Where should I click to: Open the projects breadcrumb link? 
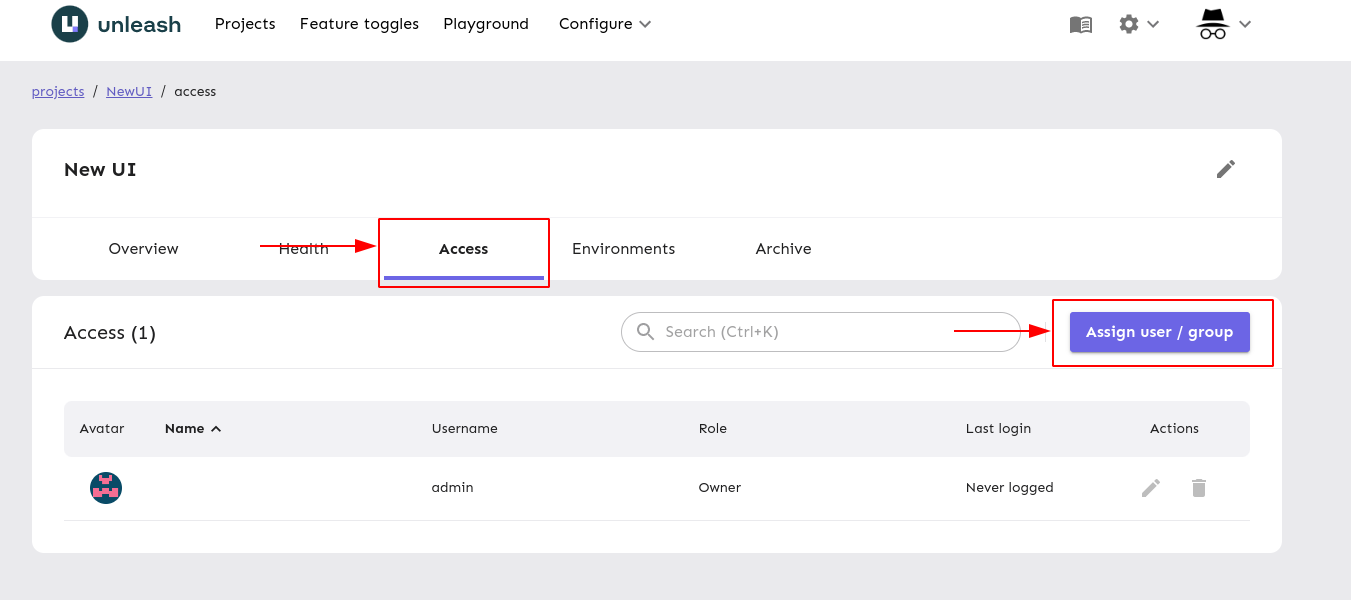[x=57, y=91]
